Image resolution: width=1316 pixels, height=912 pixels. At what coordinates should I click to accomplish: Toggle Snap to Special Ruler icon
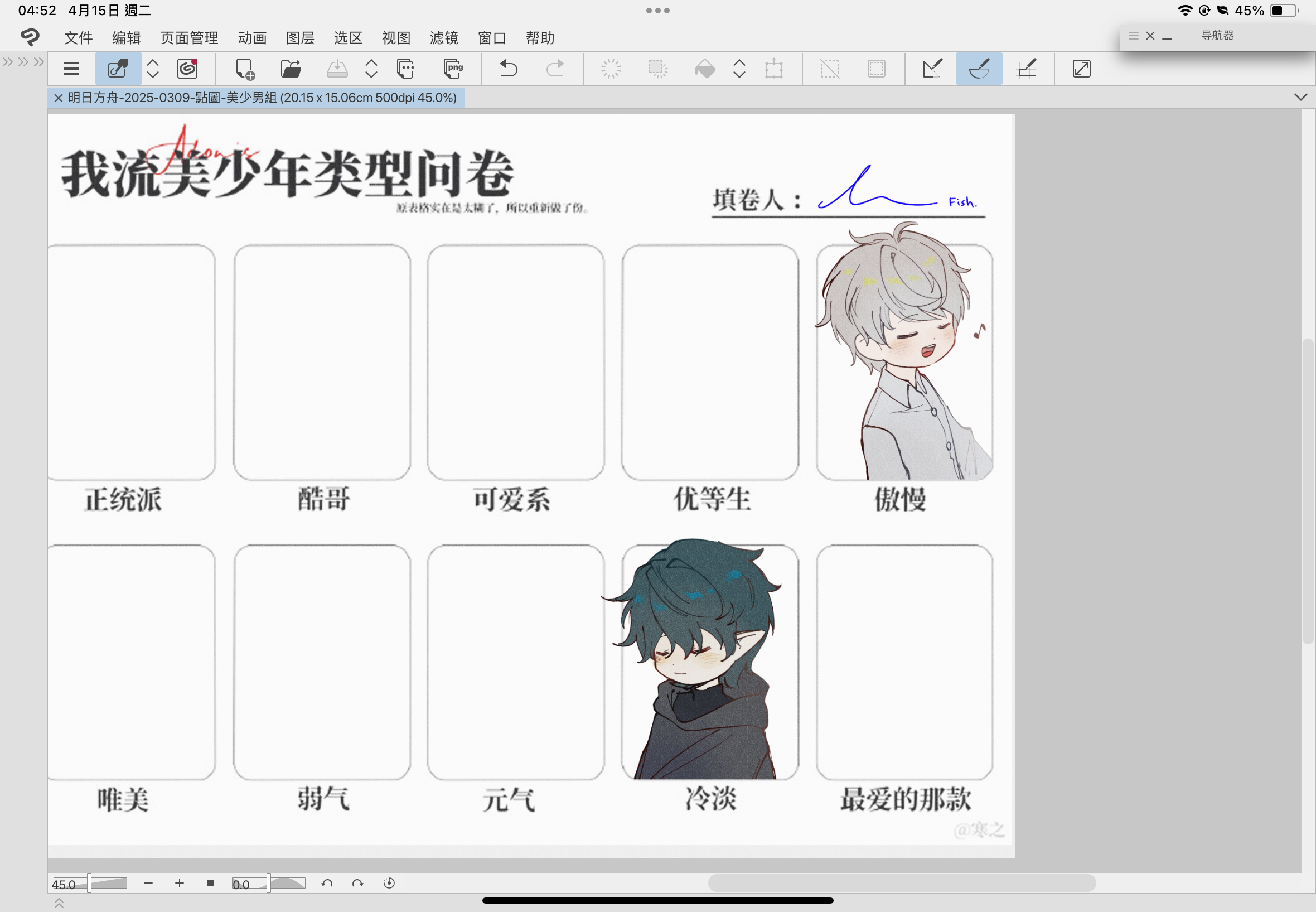click(979, 69)
